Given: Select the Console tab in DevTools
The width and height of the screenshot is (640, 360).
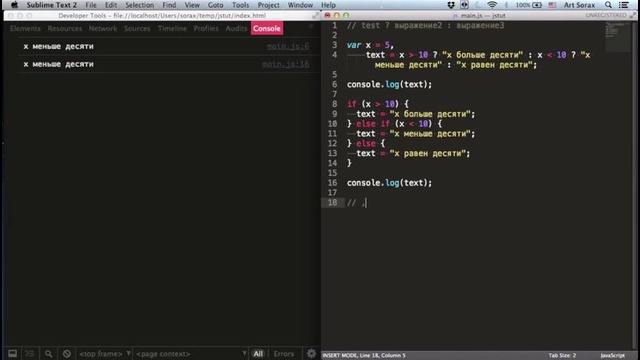Looking at the screenshot, I should pyautogui.click(x=267, y=28).
